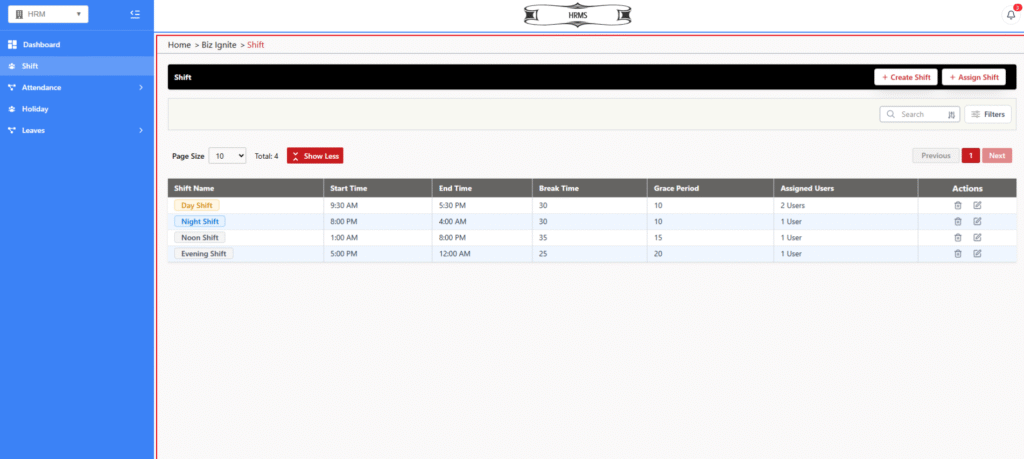The width and height of the screenshot is (1024, 459).
Task: Open the Filters panel
Action: (x=987, y=115)
